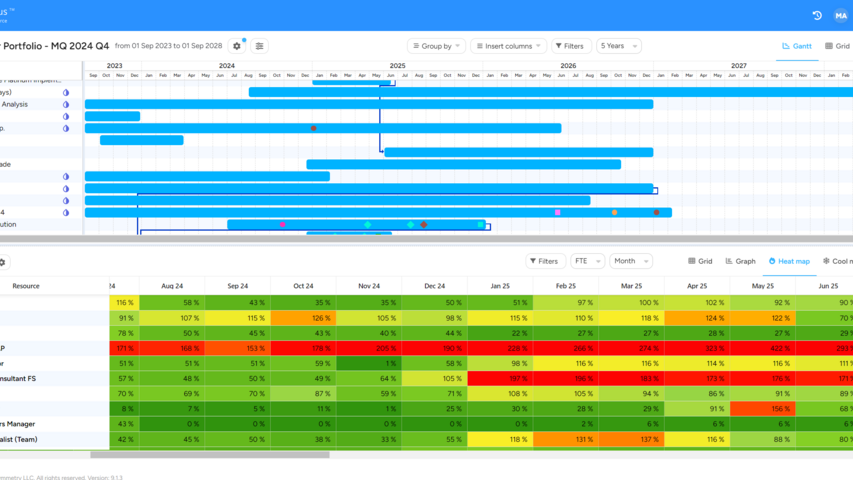Image resolution: width=853 pixels, height=480 pixels.
Task: Click the top Filters button
Action: [570, 46]
